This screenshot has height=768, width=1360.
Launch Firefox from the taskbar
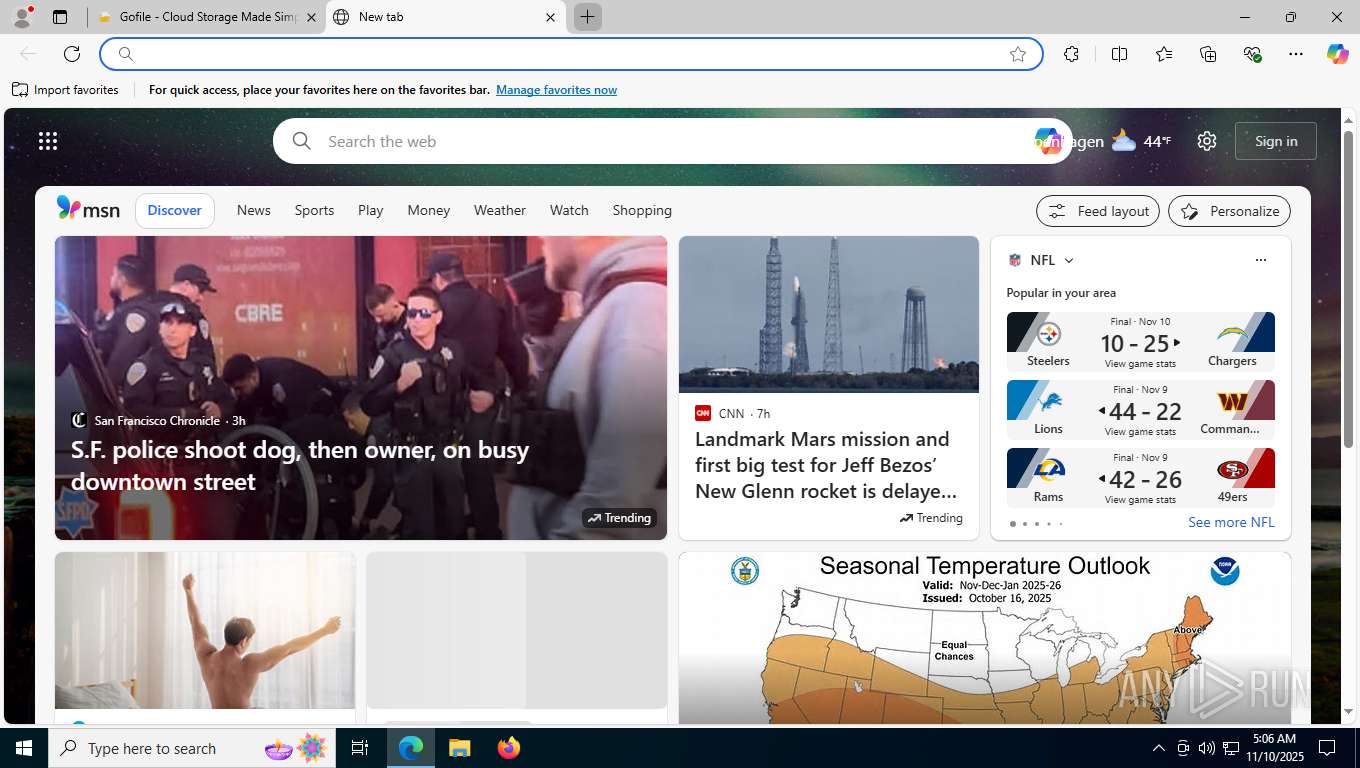pyautogui.click(x=509, y=748)
